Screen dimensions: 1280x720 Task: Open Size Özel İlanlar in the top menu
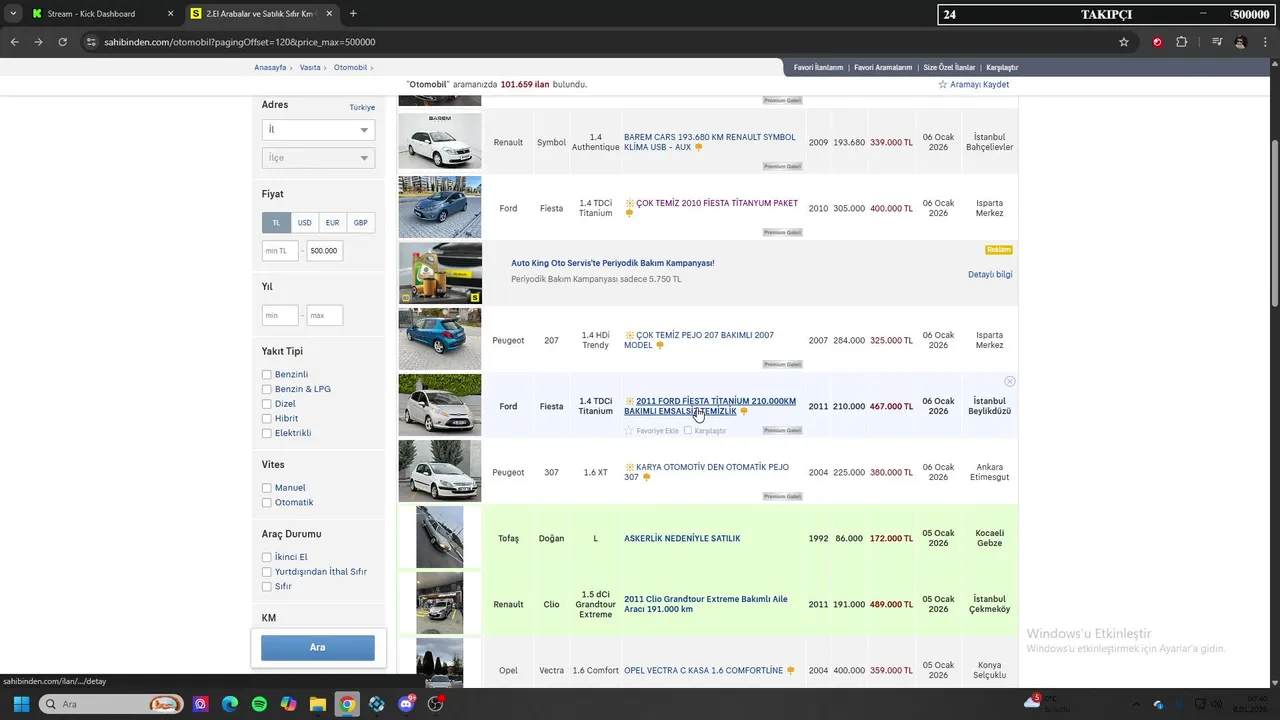[x=949, y=68]
